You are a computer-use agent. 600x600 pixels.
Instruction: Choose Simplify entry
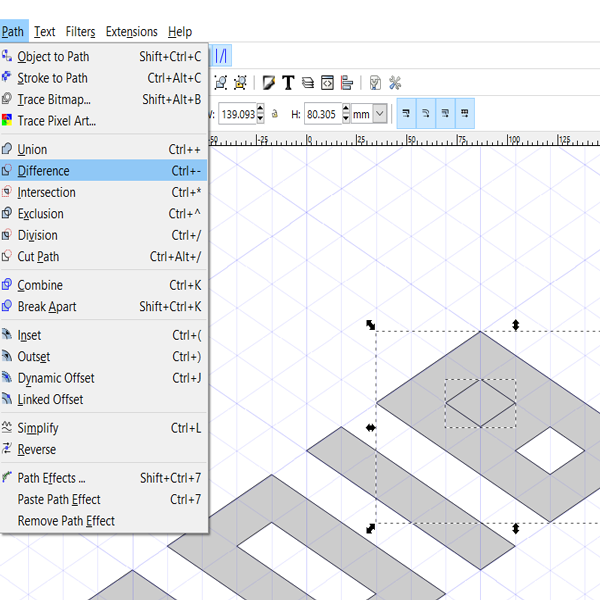tap(103, 428)
